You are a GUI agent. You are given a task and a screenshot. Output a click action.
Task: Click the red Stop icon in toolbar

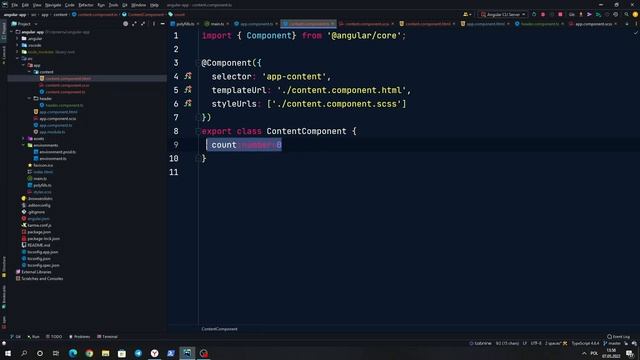[560, 14]
